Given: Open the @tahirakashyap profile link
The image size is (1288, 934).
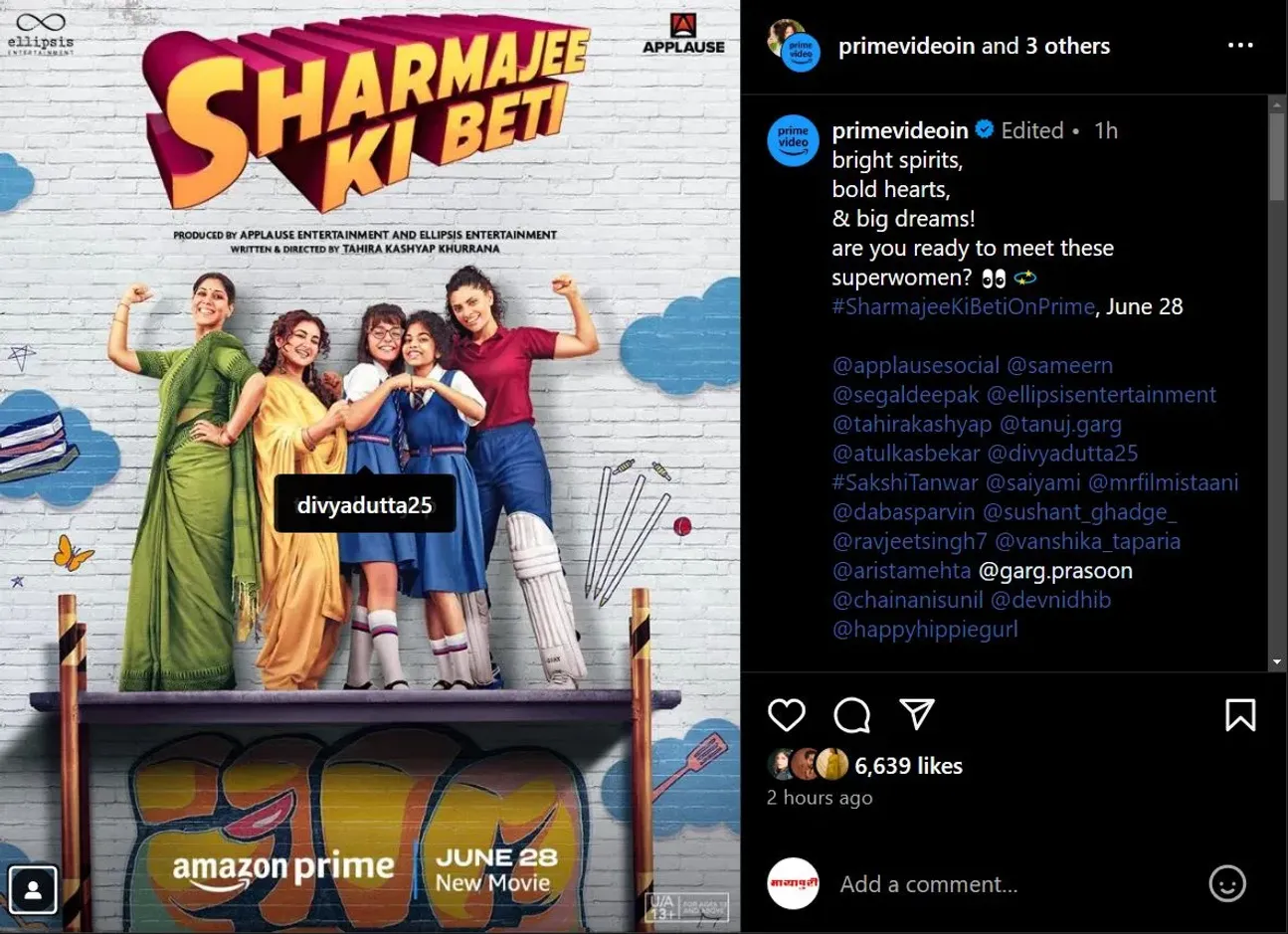Looking at the screenshot, I should click(x=912, y=424).
